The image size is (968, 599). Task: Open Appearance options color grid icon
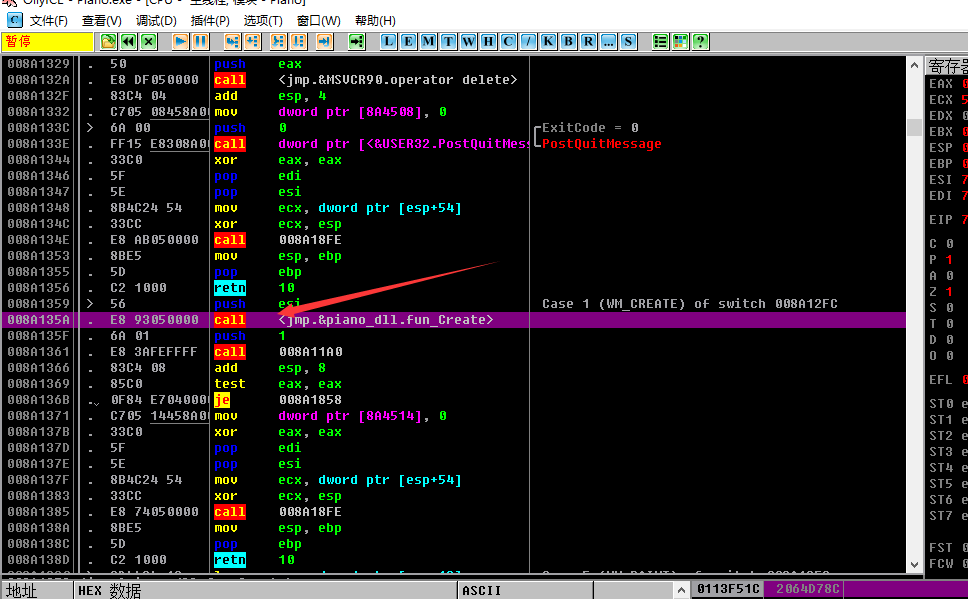(x=680, y=41)
